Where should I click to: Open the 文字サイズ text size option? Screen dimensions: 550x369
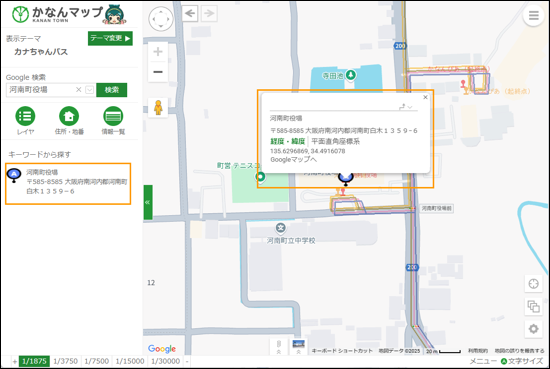522,361
